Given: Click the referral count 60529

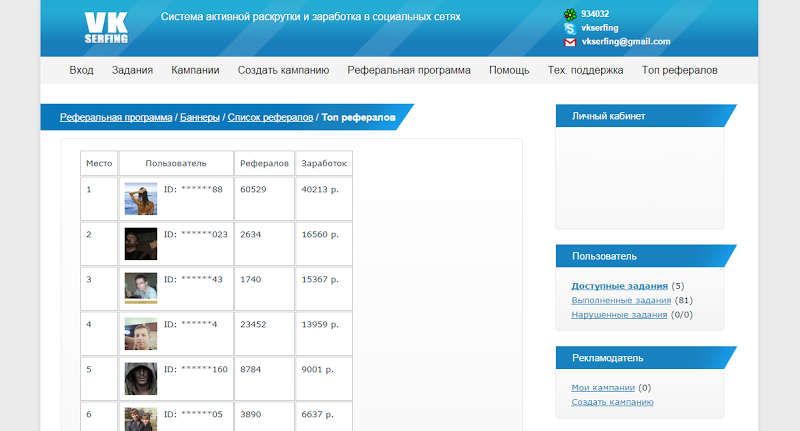Looking at the screenshot, I should point(253,189).
